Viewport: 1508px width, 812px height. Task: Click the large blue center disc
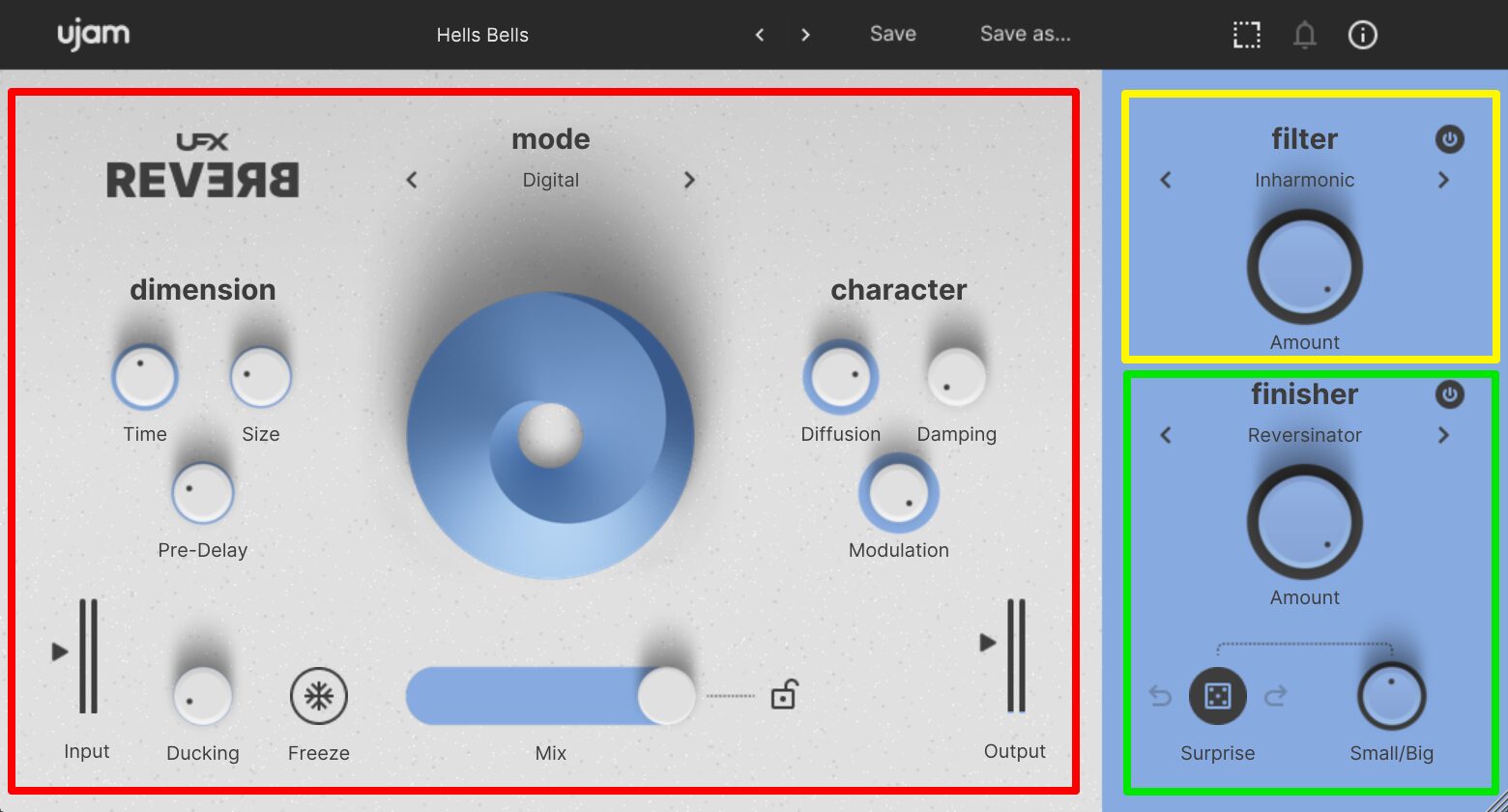pos(551,436)
